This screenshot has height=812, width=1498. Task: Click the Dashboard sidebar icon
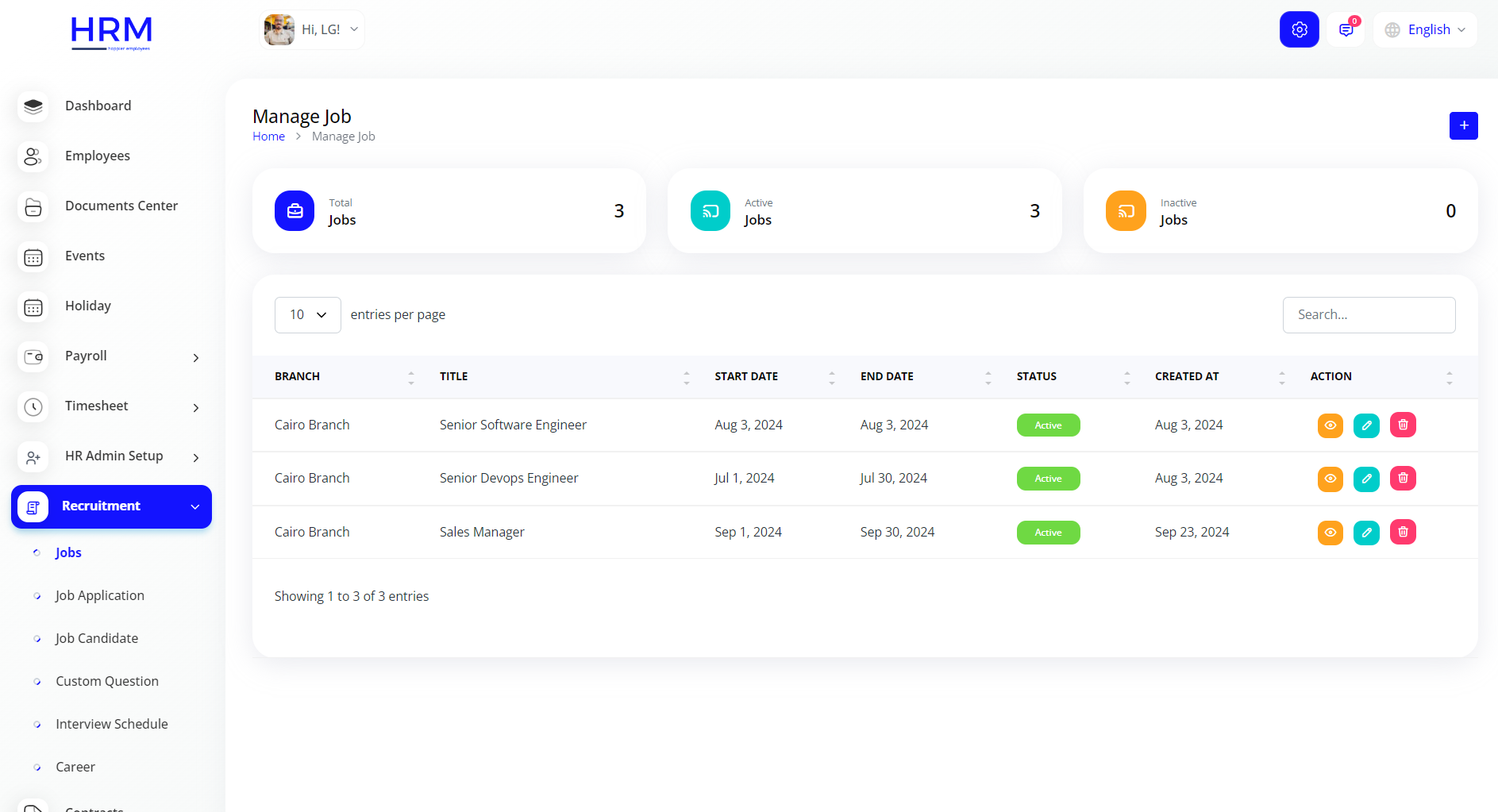point(33,106)
